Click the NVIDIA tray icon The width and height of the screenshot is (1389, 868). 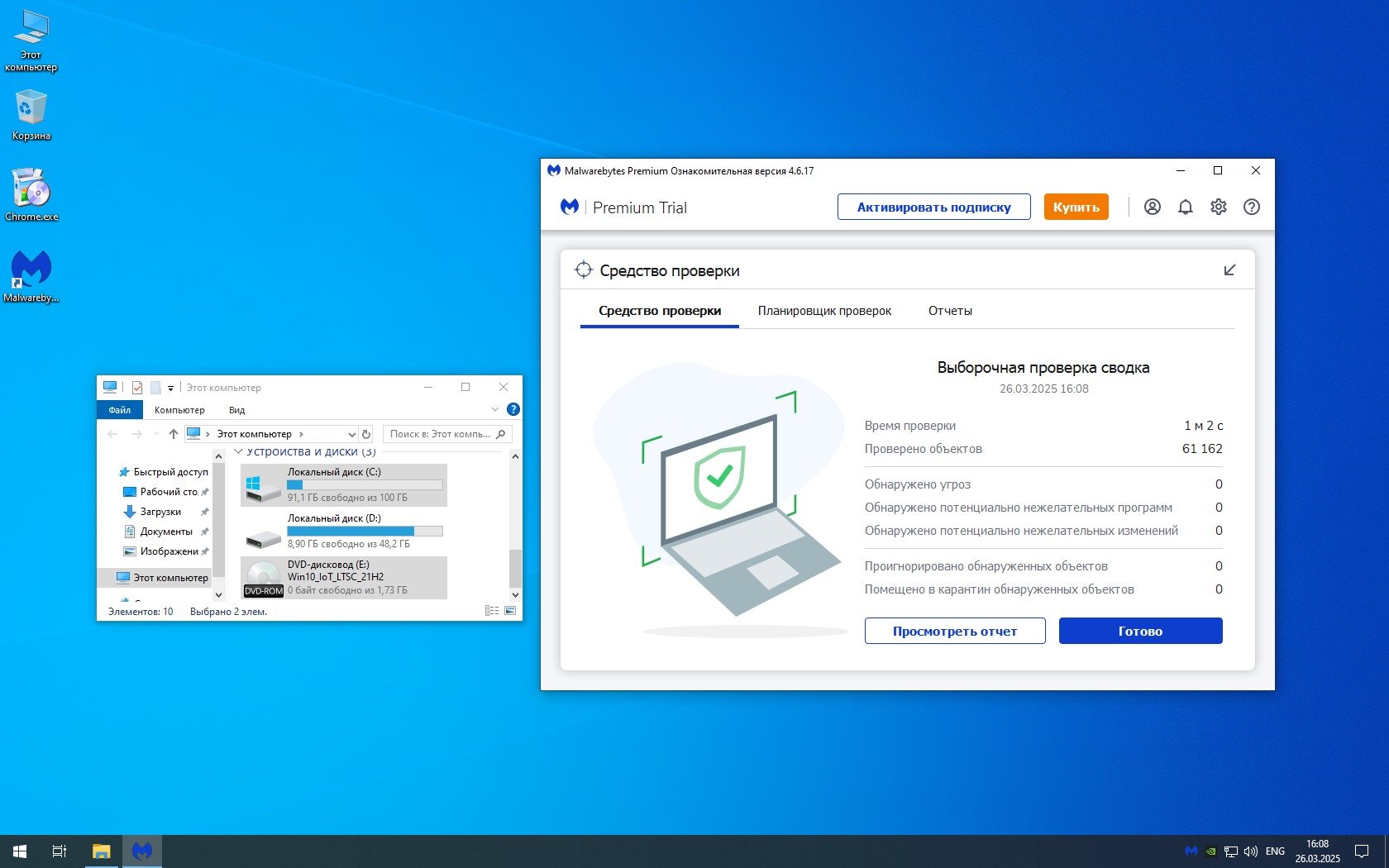(1210, 851)
